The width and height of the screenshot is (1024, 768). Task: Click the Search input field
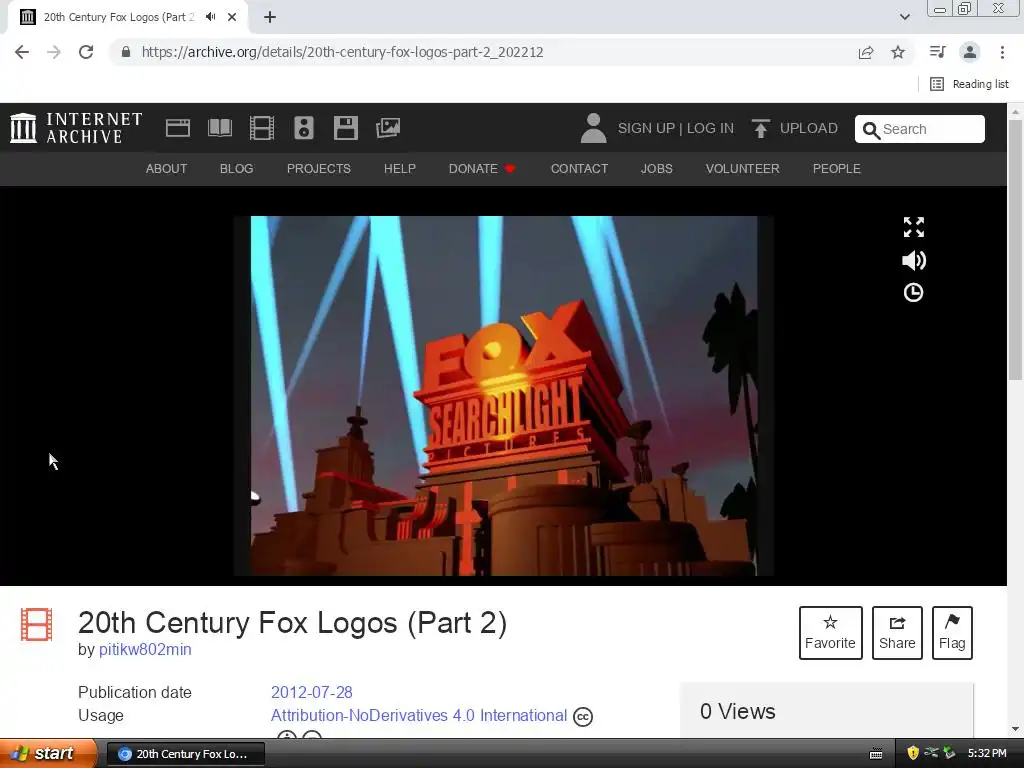tap(920, 129)
